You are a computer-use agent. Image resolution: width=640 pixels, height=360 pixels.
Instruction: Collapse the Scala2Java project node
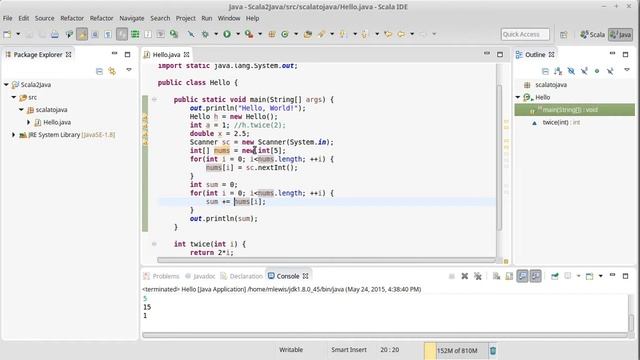[x=6, y=85]
